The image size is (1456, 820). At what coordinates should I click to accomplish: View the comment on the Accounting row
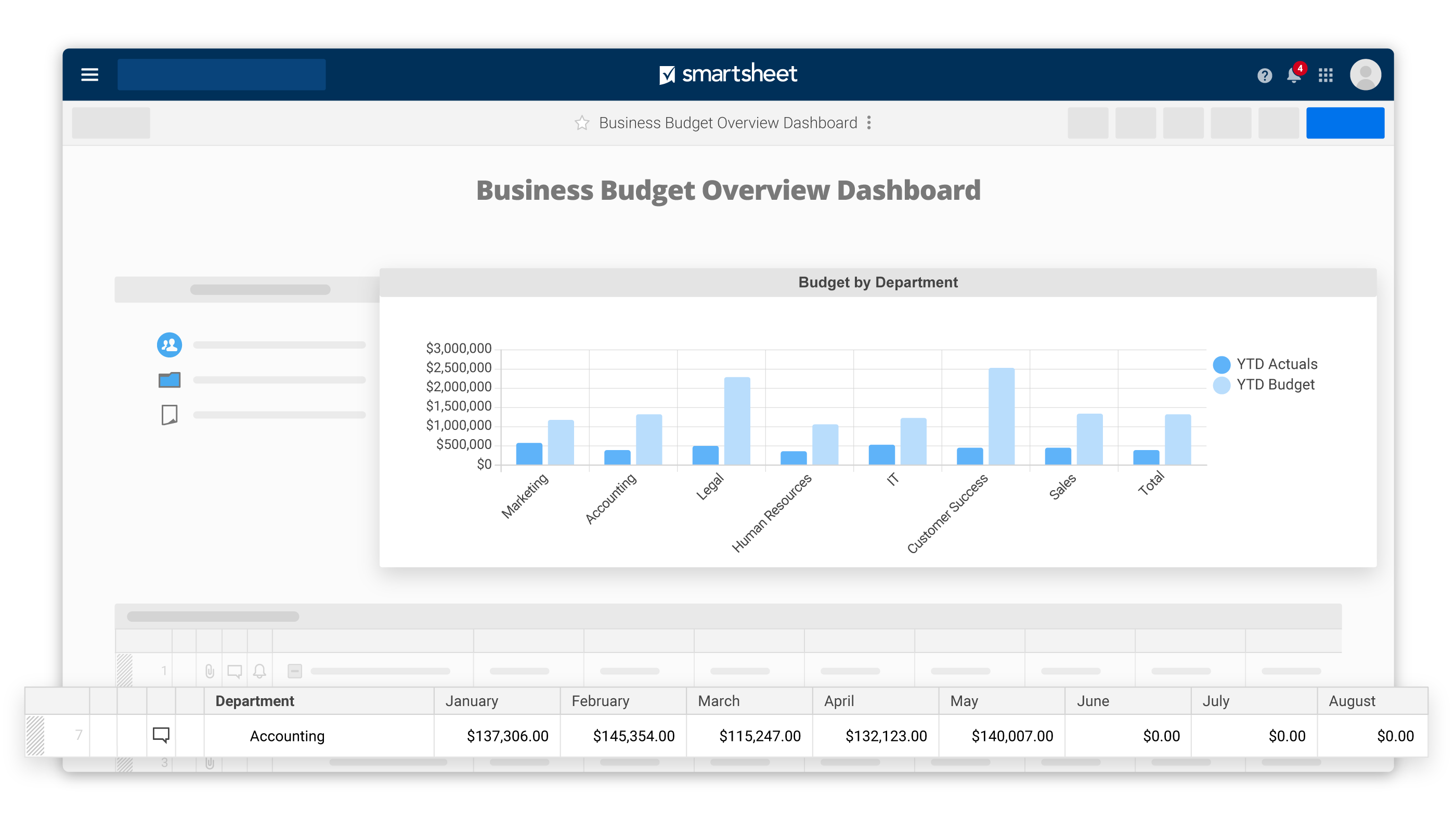(x=161, y=735)
